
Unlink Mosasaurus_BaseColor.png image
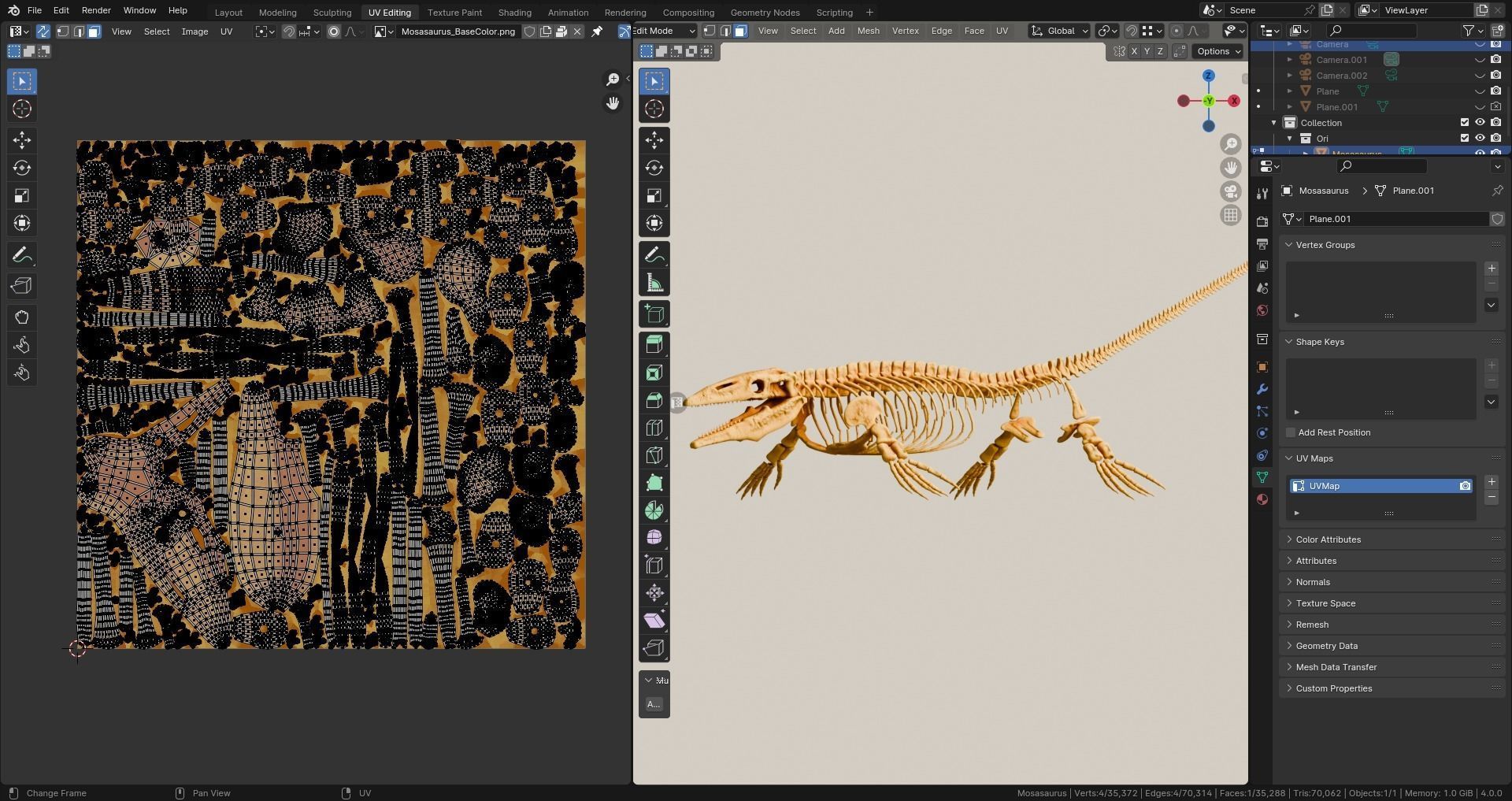click(x=577, y=32)
